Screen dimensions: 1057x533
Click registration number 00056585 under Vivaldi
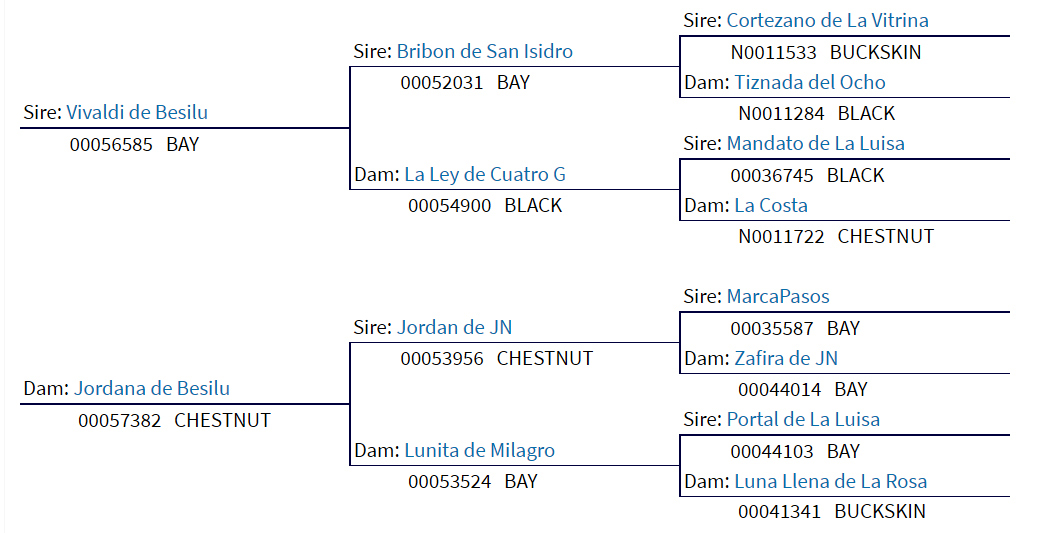[111, 145]
